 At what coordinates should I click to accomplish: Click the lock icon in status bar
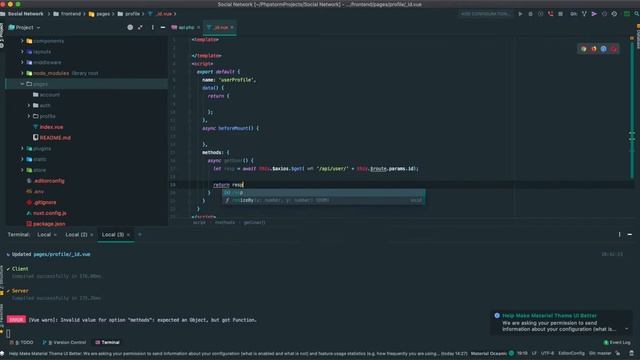[618, 353]
